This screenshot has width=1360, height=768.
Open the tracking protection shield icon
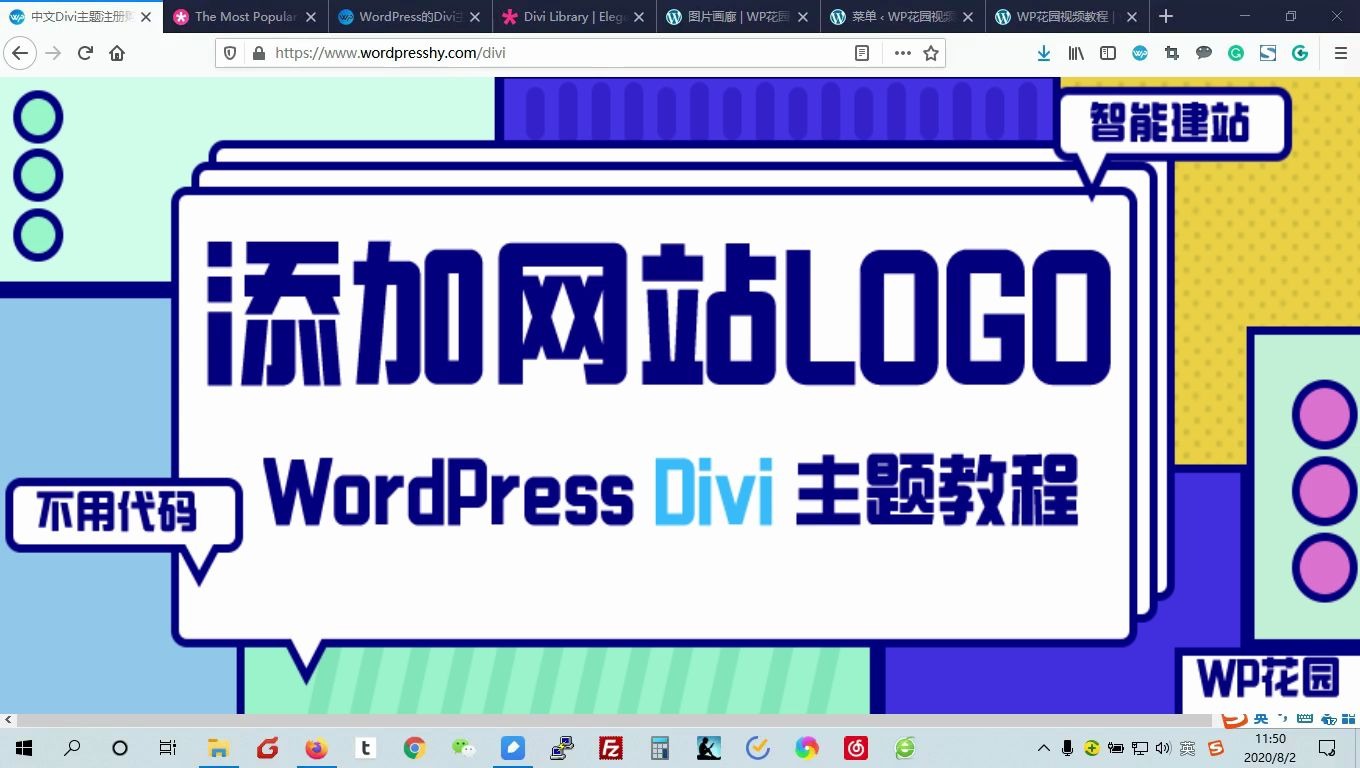coord(231,53)
